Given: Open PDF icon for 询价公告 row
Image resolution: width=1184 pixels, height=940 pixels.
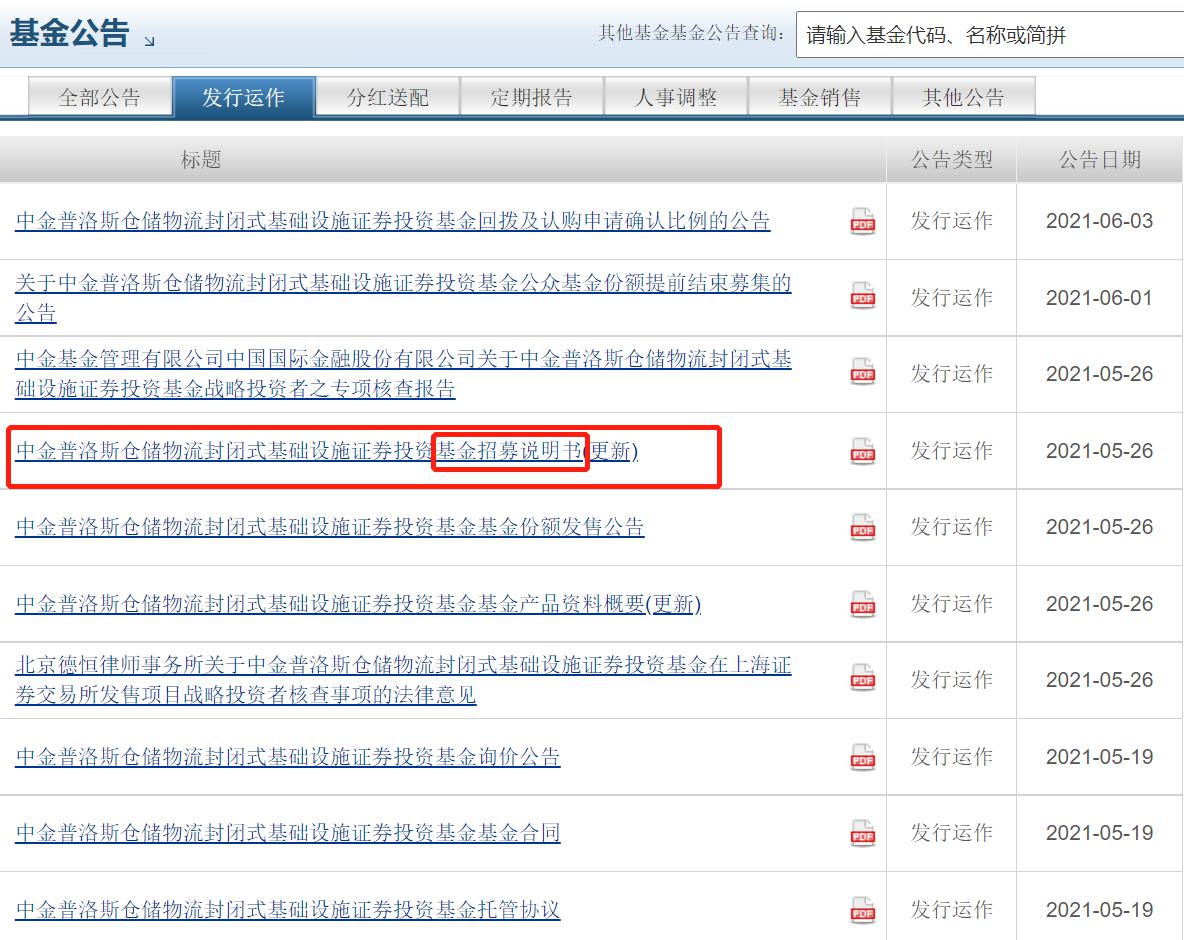Looking at the screenshot, I should [x=862, y=758].
